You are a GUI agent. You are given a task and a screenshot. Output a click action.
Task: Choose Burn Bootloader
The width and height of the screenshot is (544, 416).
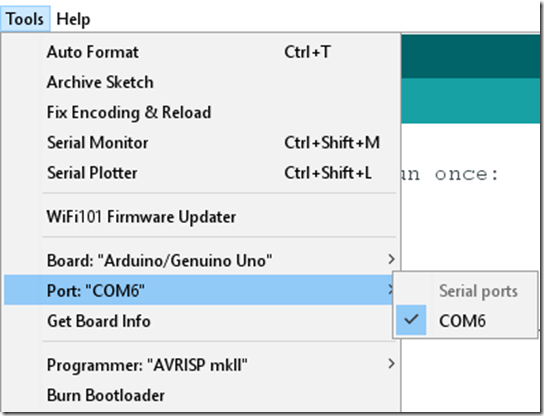[x=200, y=395]
